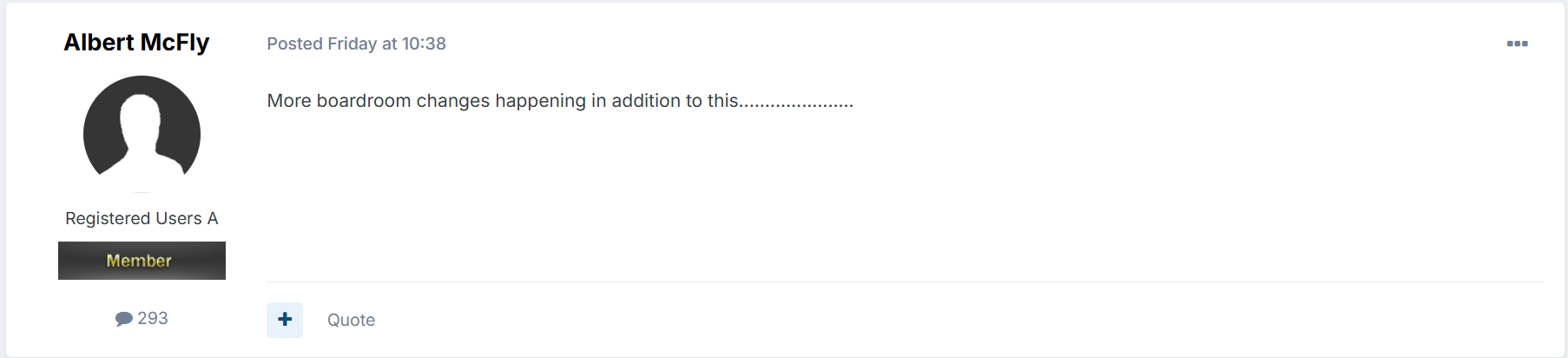This screenshot has width=1568, height=358.
Task: Click the word "Friday" in the post date
Action: coord(352,43)
